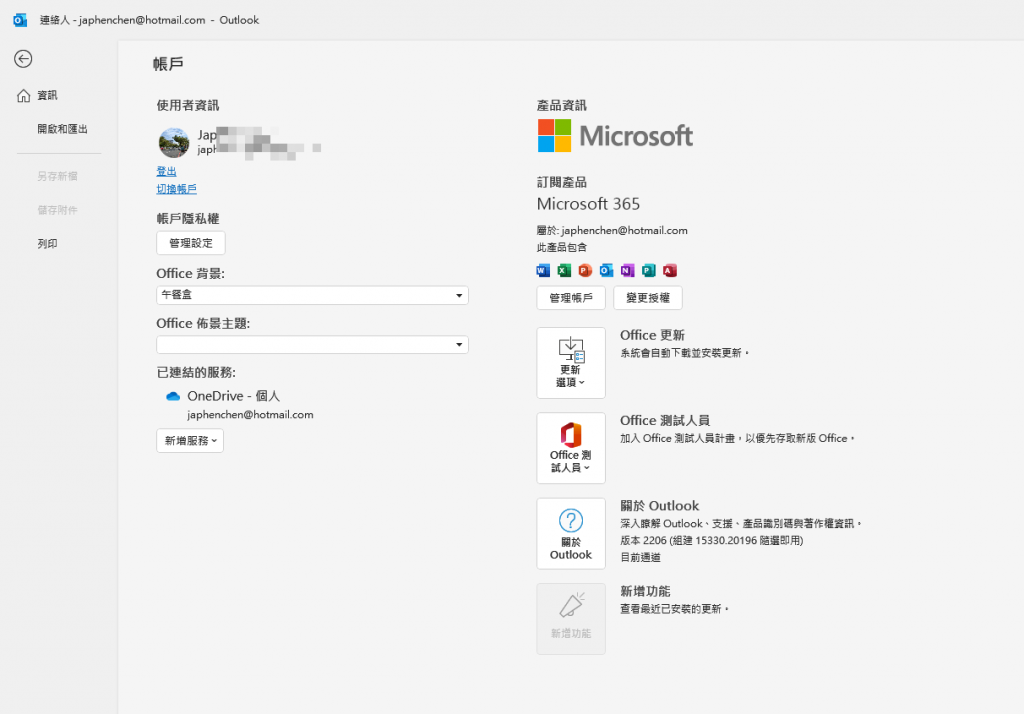Image resolution: width=1024 pixels, height=714 pixels.
Task: Click the Outlook logo in title bar
Action: tap(20, 20)
